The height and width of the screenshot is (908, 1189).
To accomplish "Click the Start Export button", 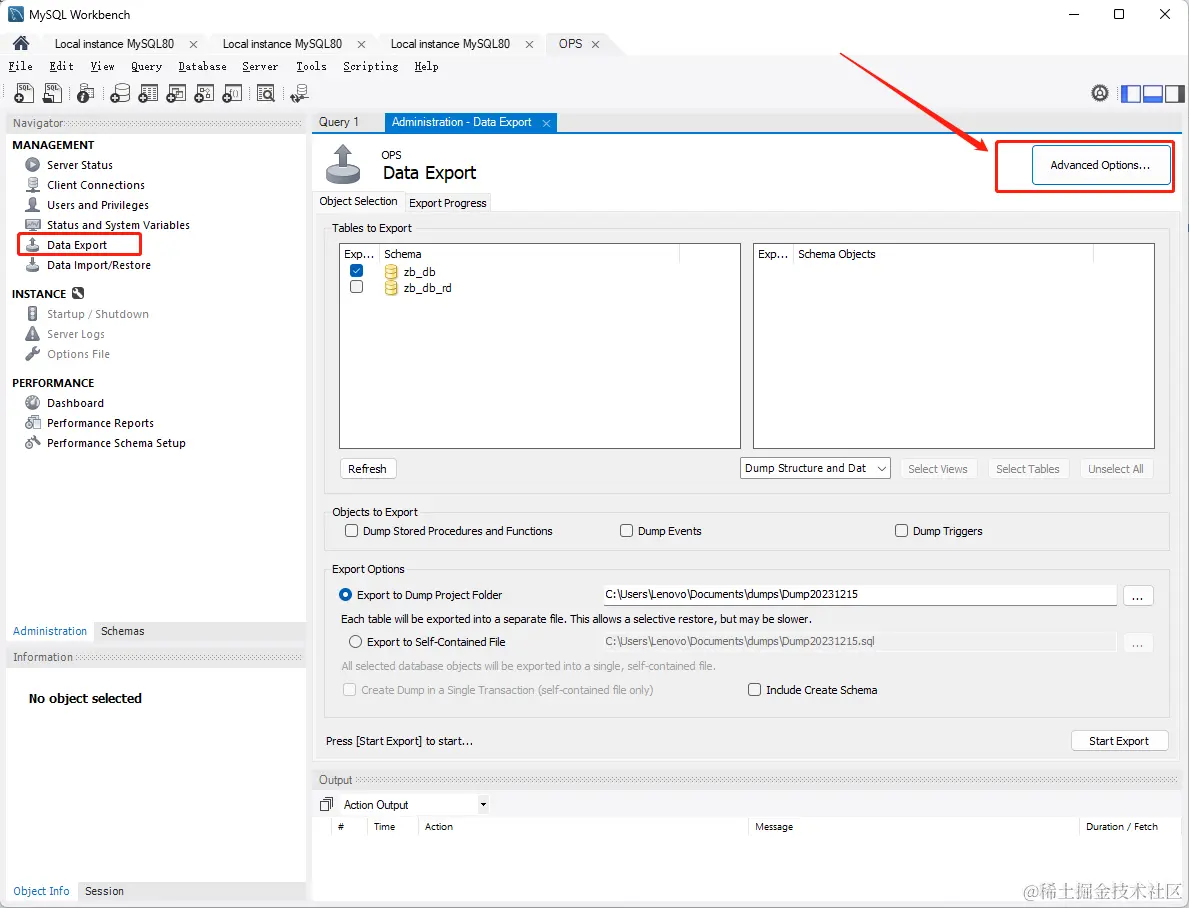I will [1118, 741].
